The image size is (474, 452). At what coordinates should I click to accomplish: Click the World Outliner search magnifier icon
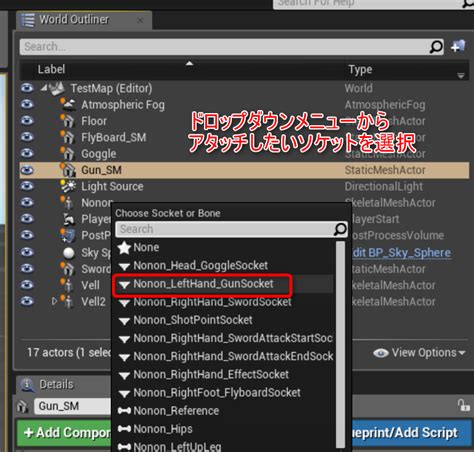(x=436, y=47)
